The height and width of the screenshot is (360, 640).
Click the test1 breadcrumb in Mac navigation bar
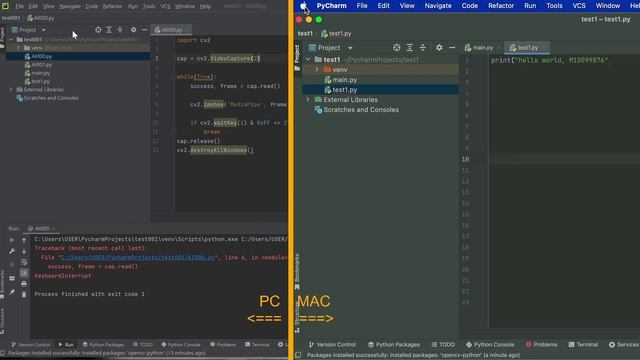point(305,33)
